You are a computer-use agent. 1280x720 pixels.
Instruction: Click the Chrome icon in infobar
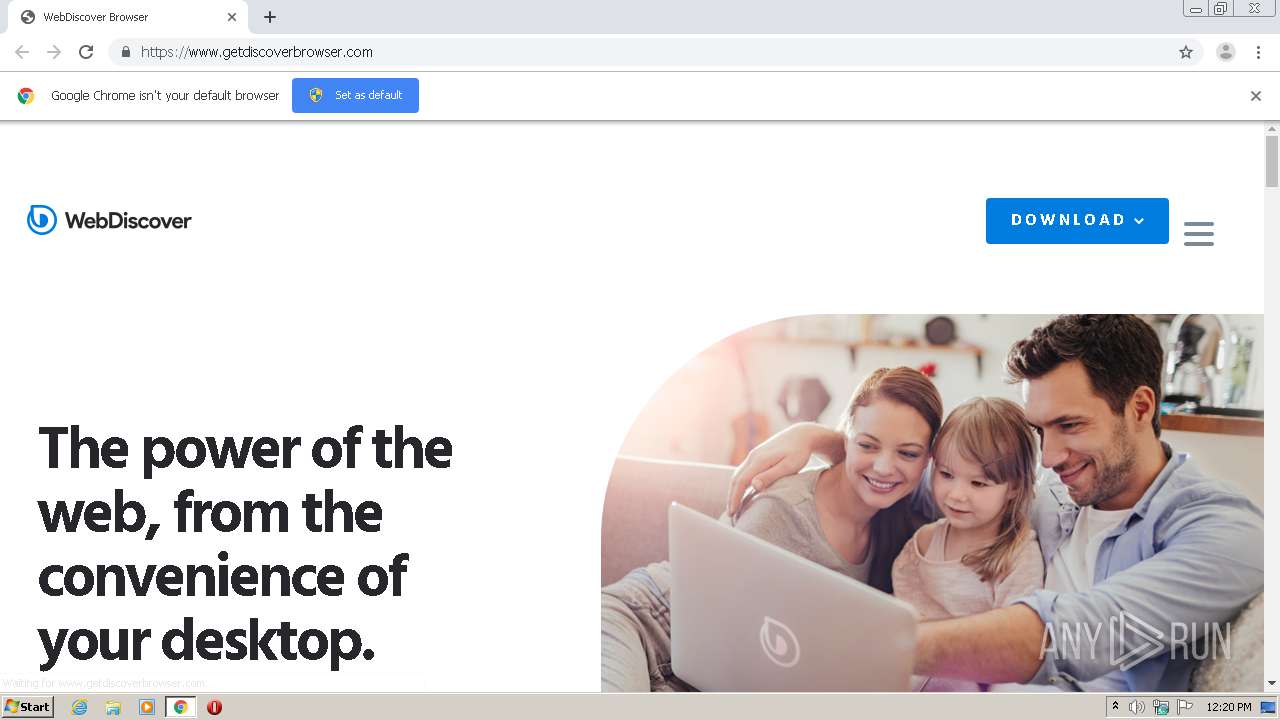[26, 96]
